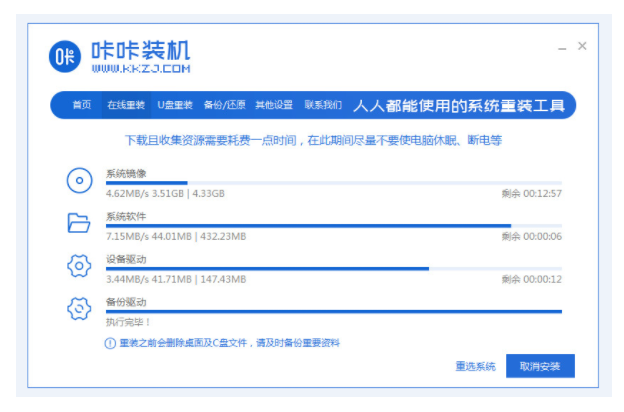This screenshot has height=412, width=624.
Task: Click the warning info icon at bottom
Action: (x=111, y=343)
